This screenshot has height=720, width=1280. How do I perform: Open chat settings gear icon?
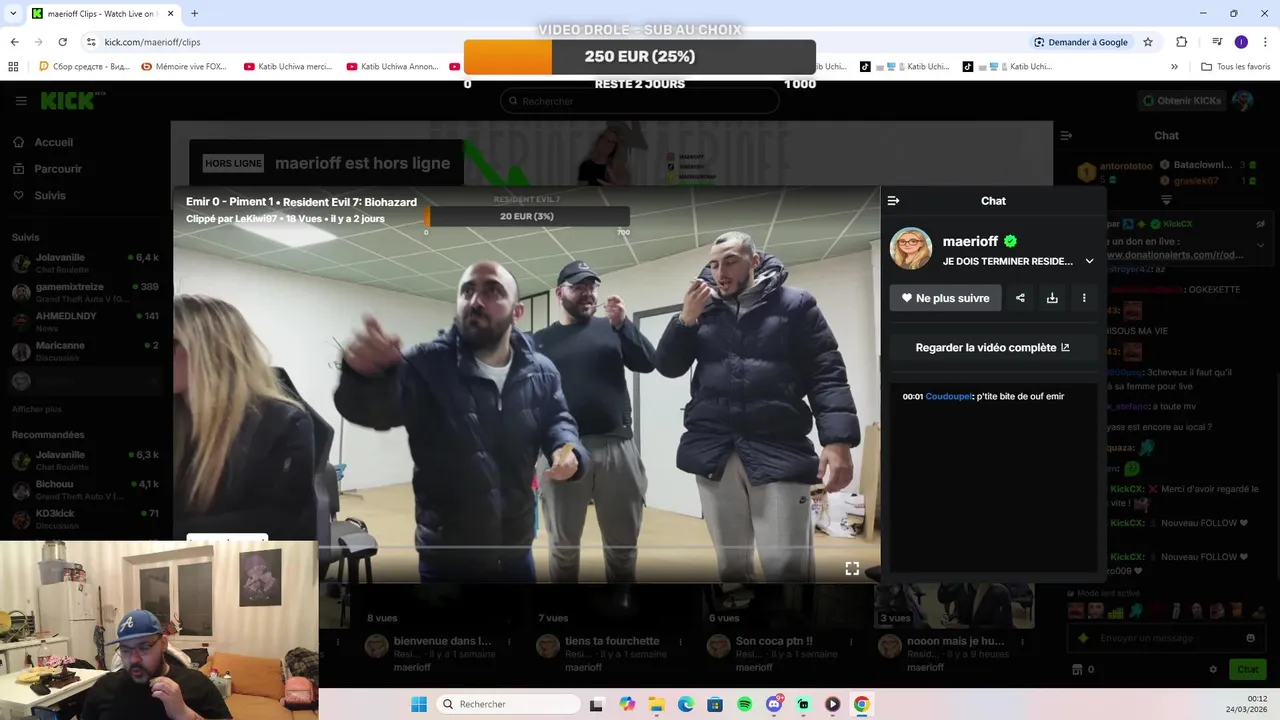click(x=1213, y=669)
